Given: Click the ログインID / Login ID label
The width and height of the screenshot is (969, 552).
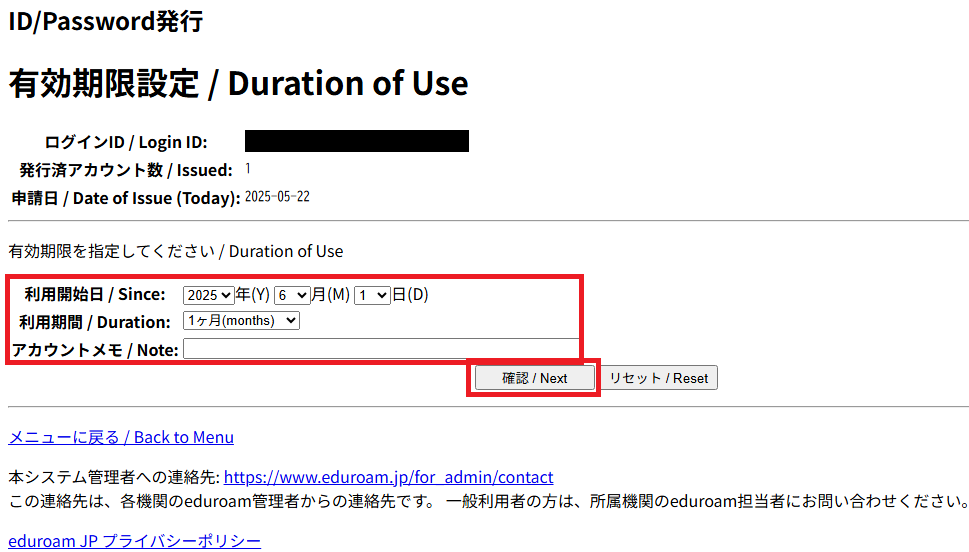Looking at the screenshot, I should [x=125, y=142].
